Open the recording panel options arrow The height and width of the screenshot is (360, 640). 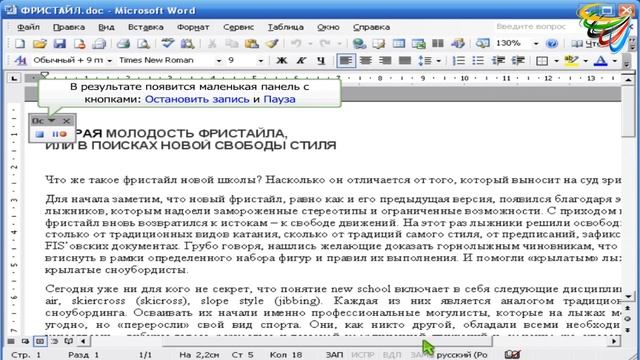(x=51, y=121)
